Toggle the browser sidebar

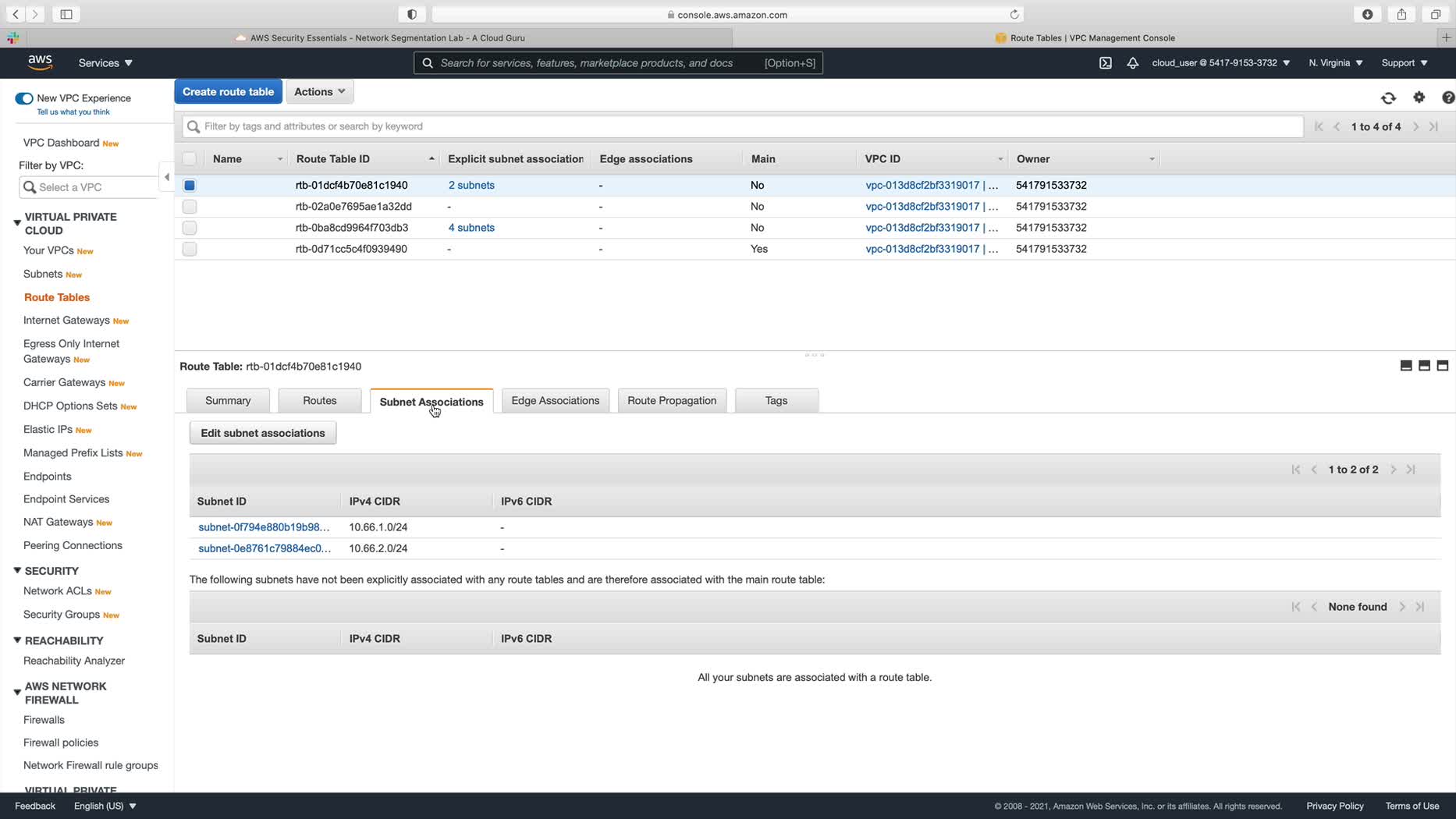tap(66, 14)
